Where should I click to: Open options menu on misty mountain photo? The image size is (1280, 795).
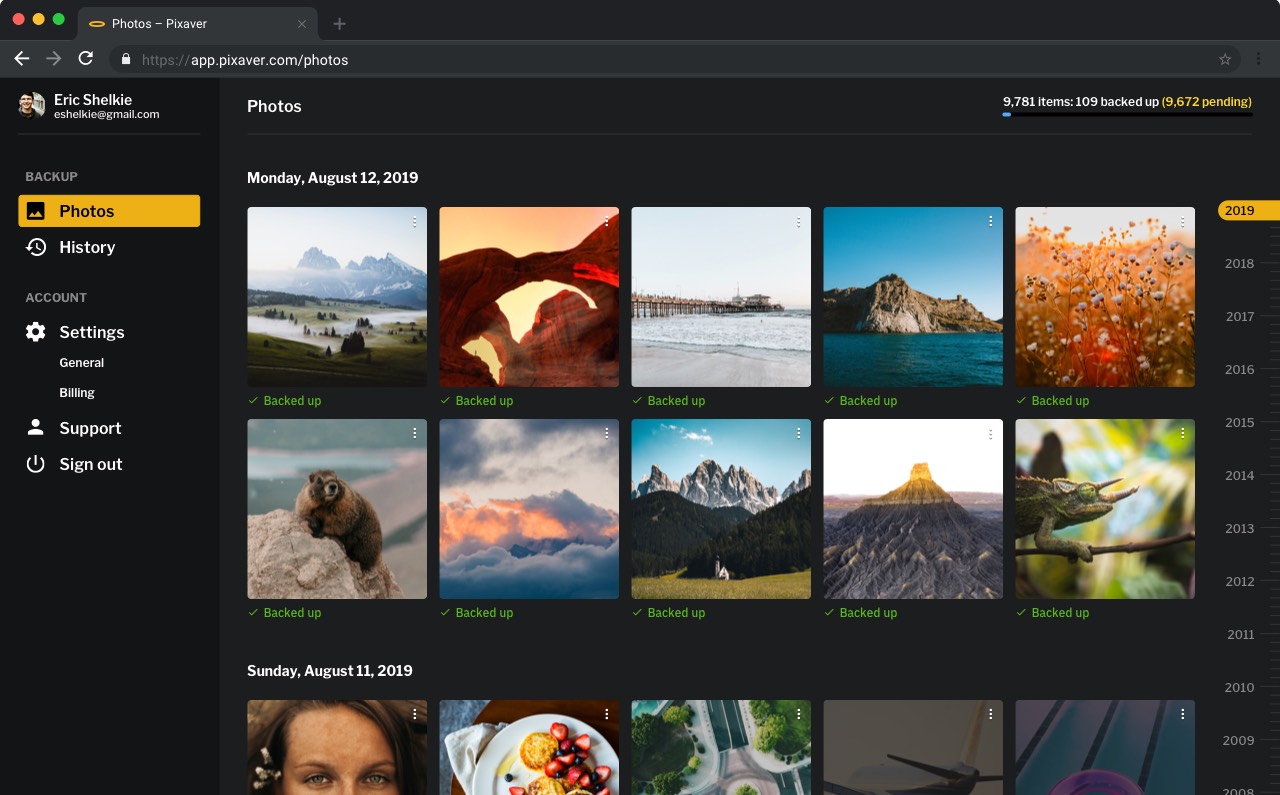coord(415,222)
